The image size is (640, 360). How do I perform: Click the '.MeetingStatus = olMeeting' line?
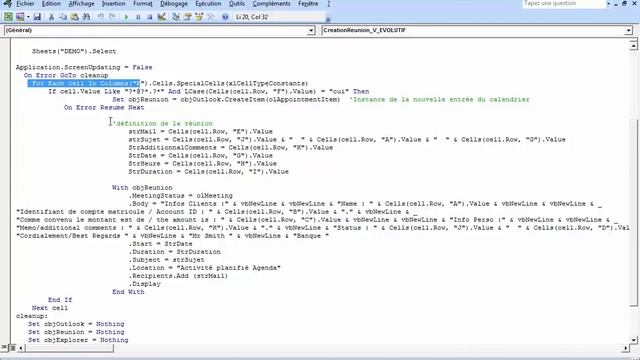[180, 196]
